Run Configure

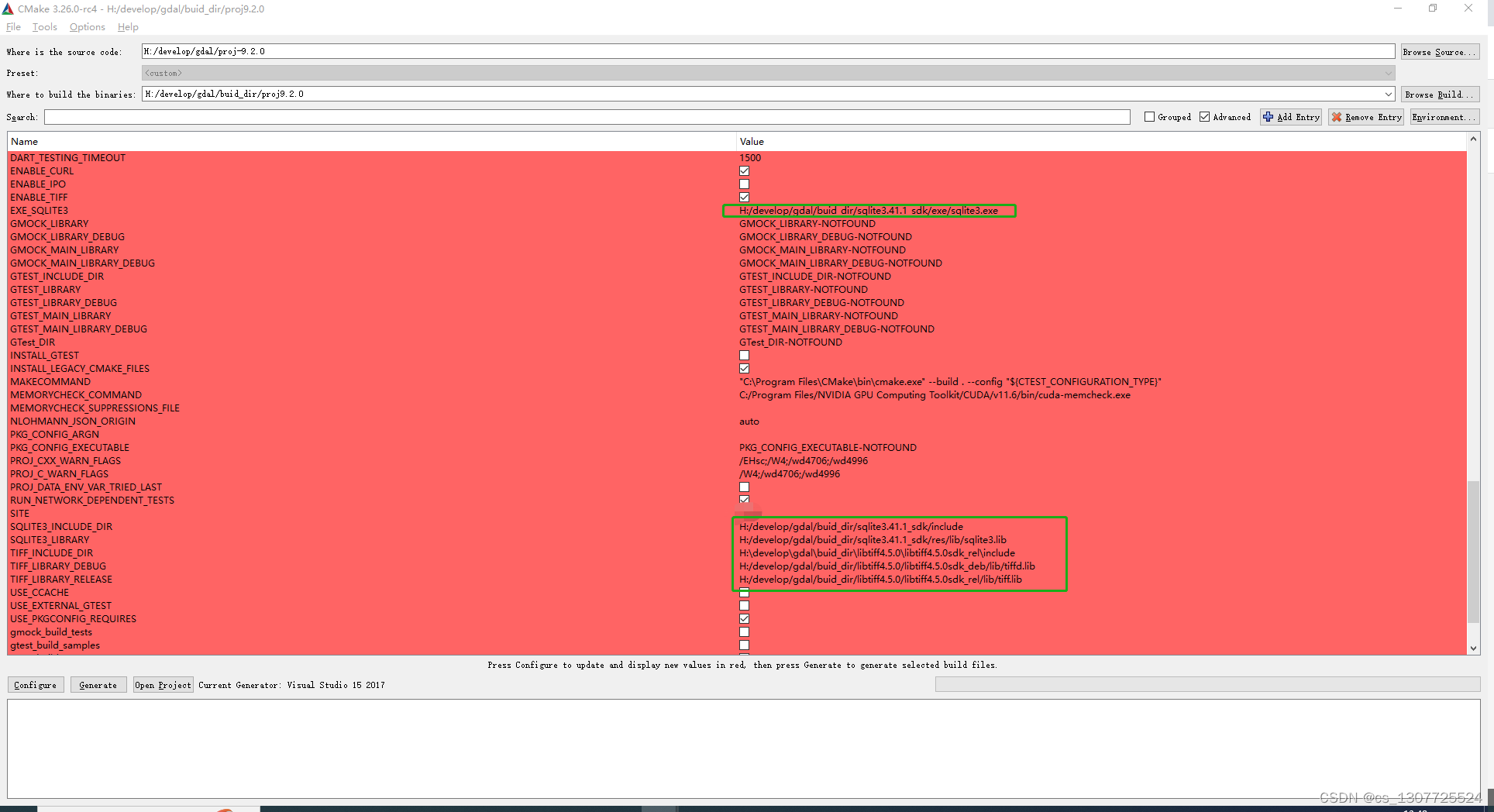pos(36,685)
